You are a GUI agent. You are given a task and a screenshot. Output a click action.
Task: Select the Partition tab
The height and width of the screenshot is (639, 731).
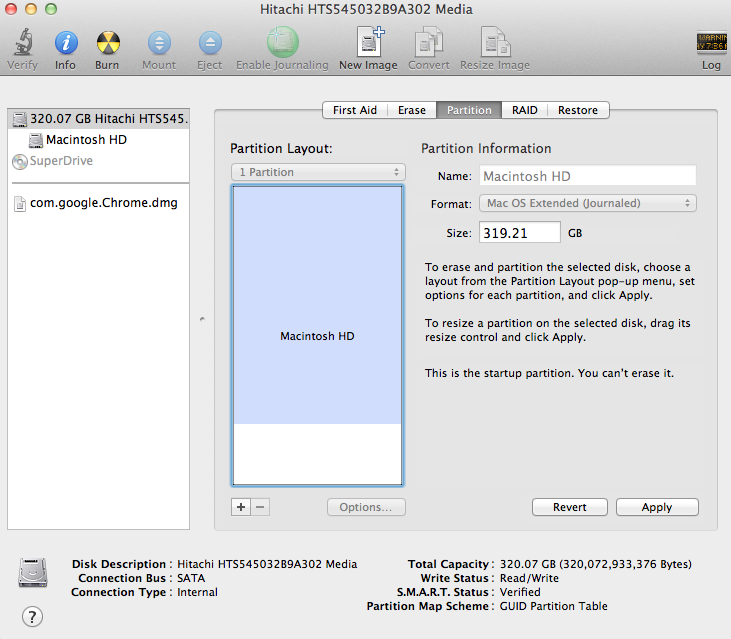[469, 110]
